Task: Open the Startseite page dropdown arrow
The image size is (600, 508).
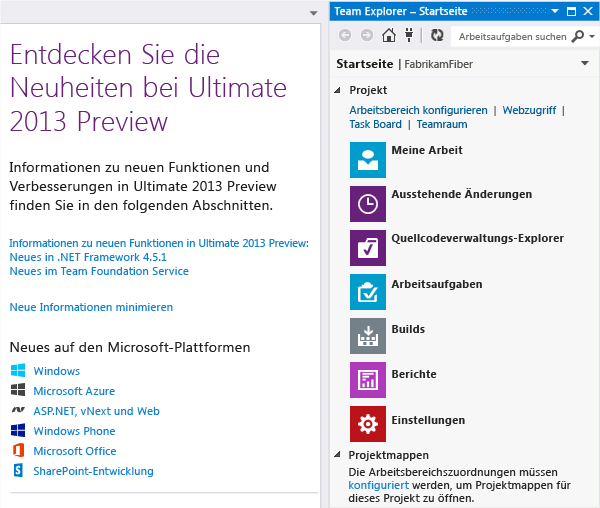Action: point(585,63)
